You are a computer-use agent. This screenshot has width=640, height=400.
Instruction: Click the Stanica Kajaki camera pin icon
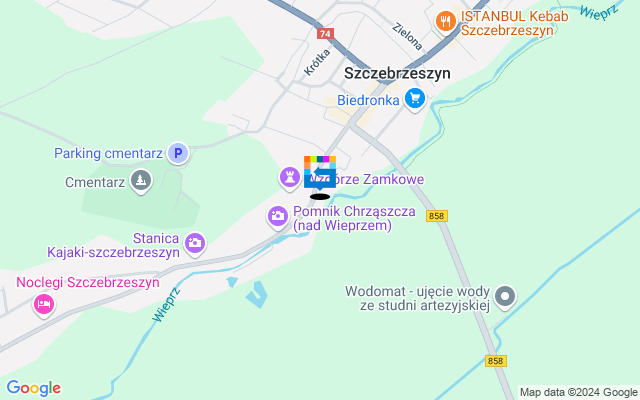[195, 244]
